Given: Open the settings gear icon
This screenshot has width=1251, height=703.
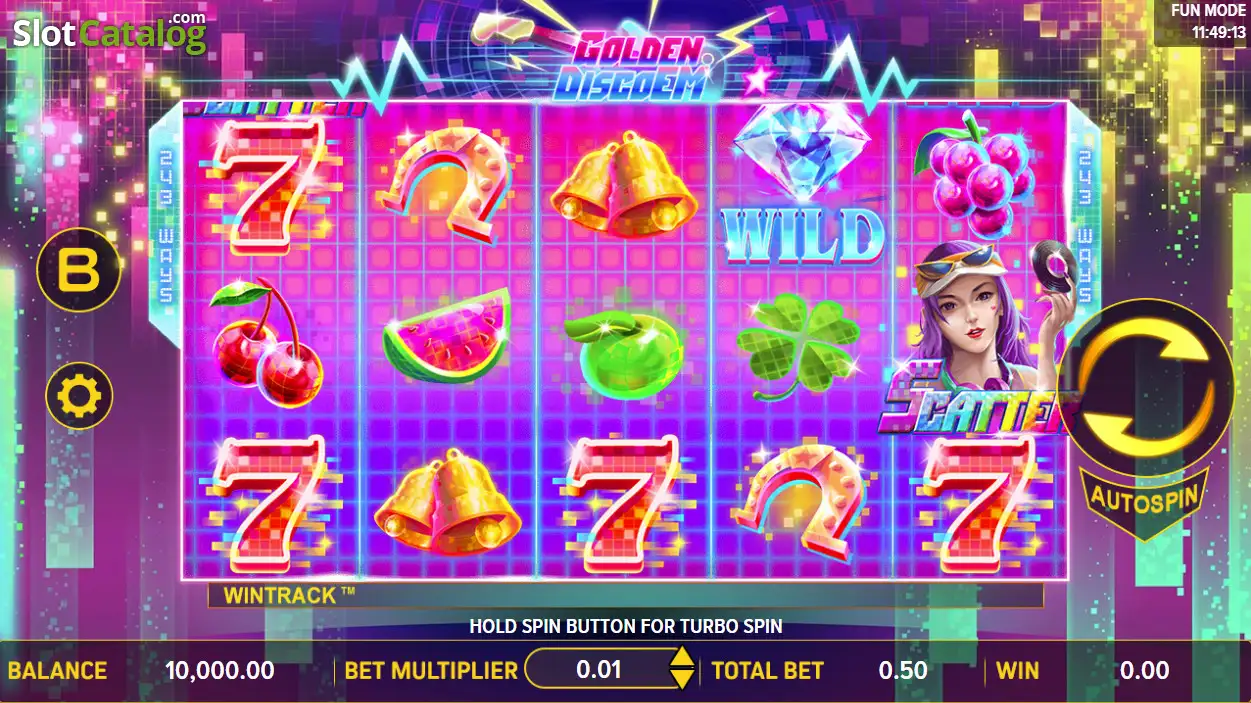Looking at the screenshot, I should point(79,397).
